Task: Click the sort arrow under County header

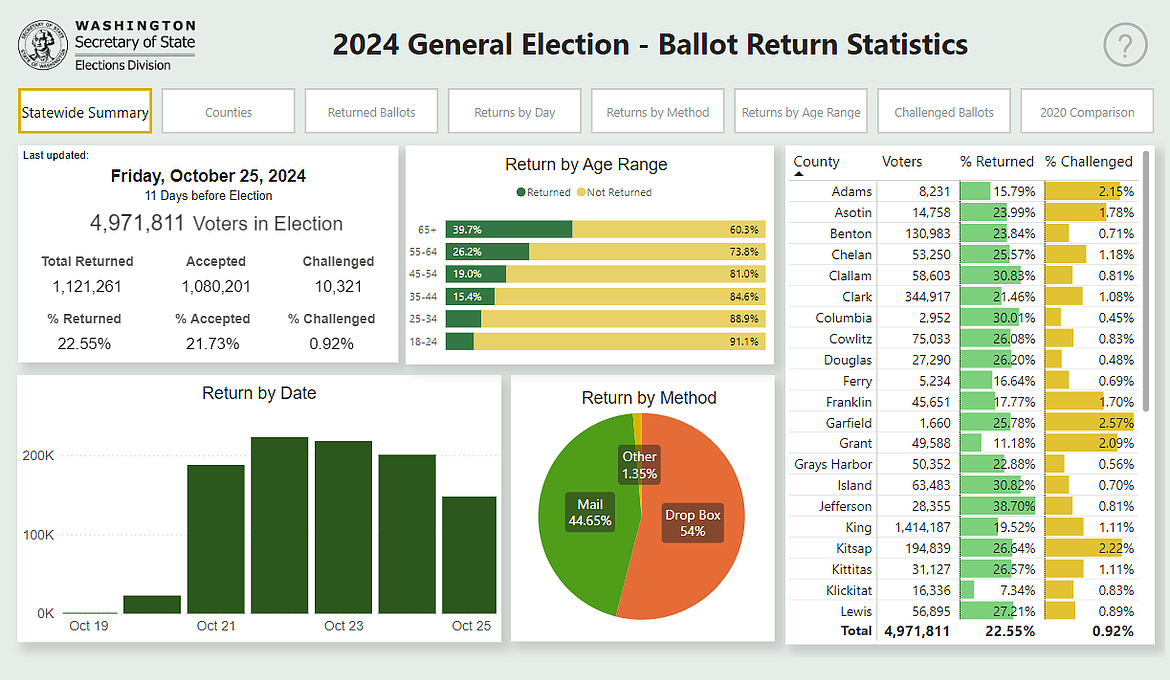Action: [799, 174]
